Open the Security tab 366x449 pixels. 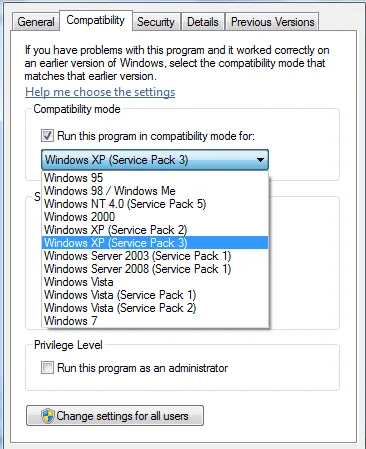(156, 22)
